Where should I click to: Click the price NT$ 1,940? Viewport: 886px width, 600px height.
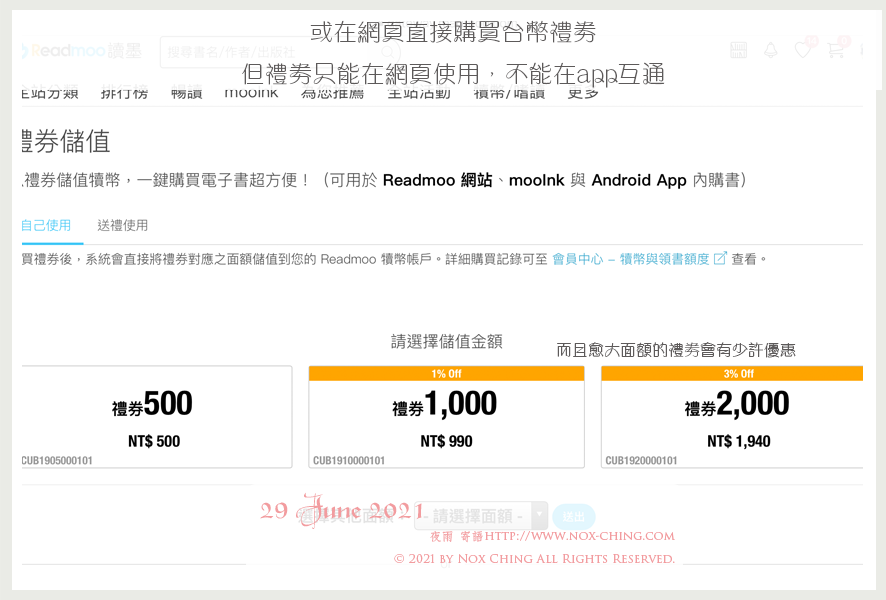coord(739,441)
